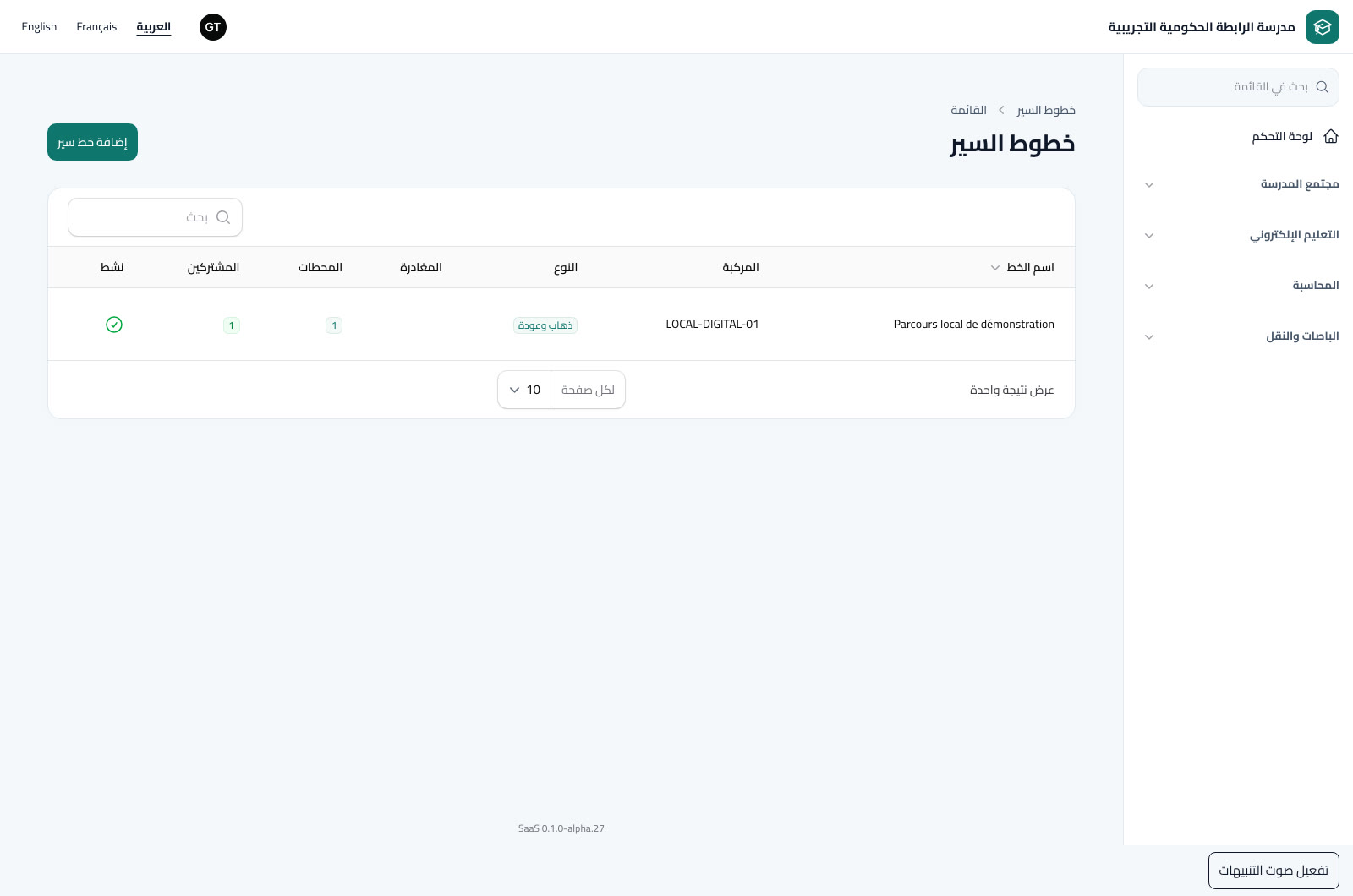Open the خطوط السير breadcrumb link

point(1046,111)
